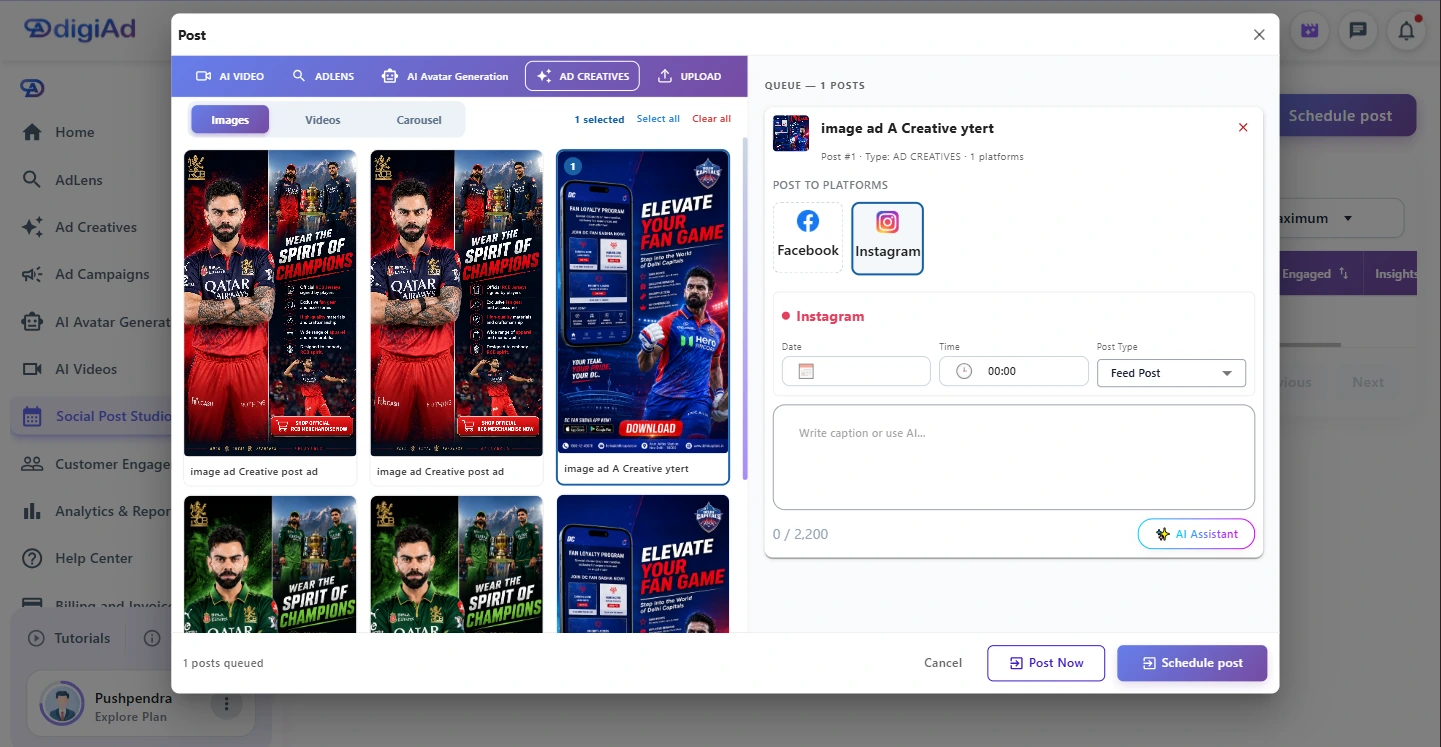Viewport: 1441px width, 747px height.
Task: Click the Next pagination button
Action: (1368, 382)
